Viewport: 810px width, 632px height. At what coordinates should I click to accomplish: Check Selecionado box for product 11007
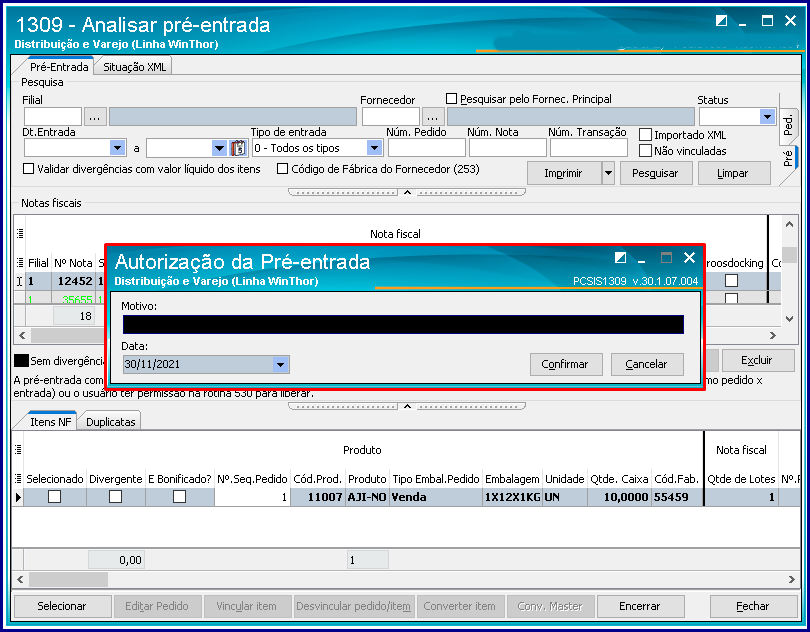click(54, 497)
